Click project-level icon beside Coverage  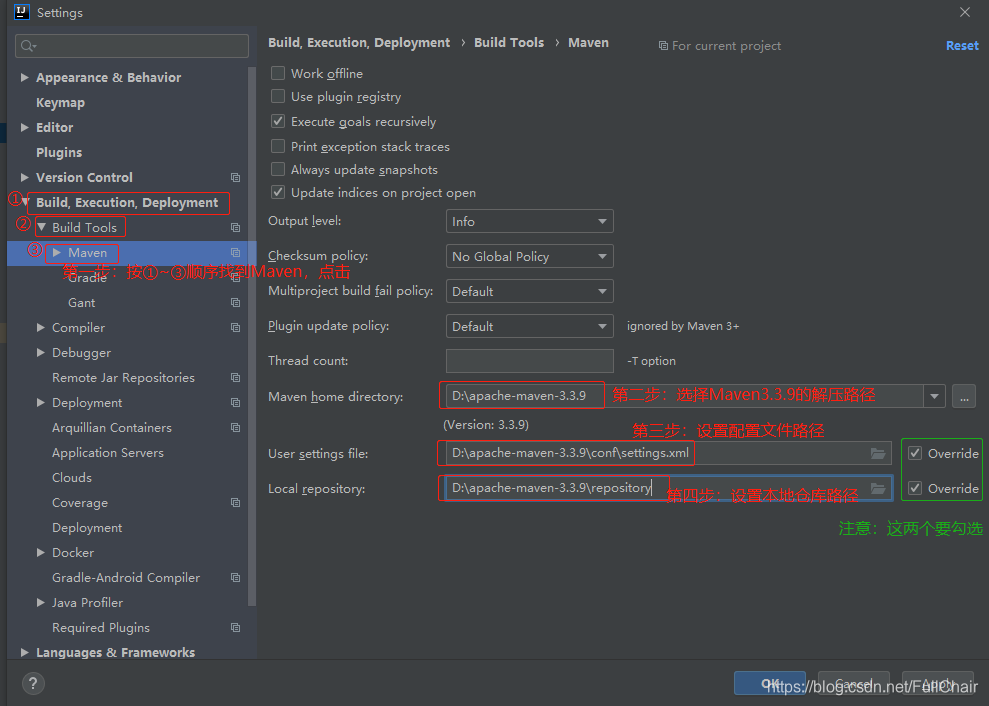[235, 503]
